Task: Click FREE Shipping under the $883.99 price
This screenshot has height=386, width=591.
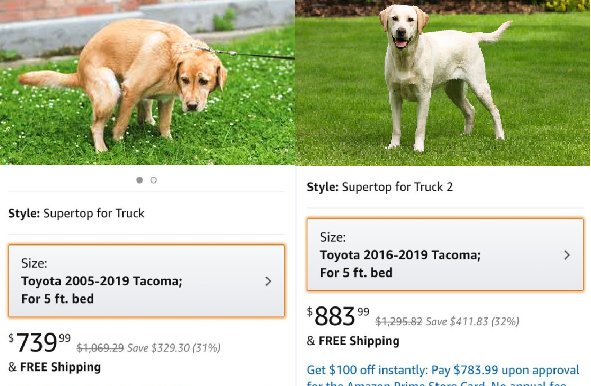Action: click(x=359, y=341)
